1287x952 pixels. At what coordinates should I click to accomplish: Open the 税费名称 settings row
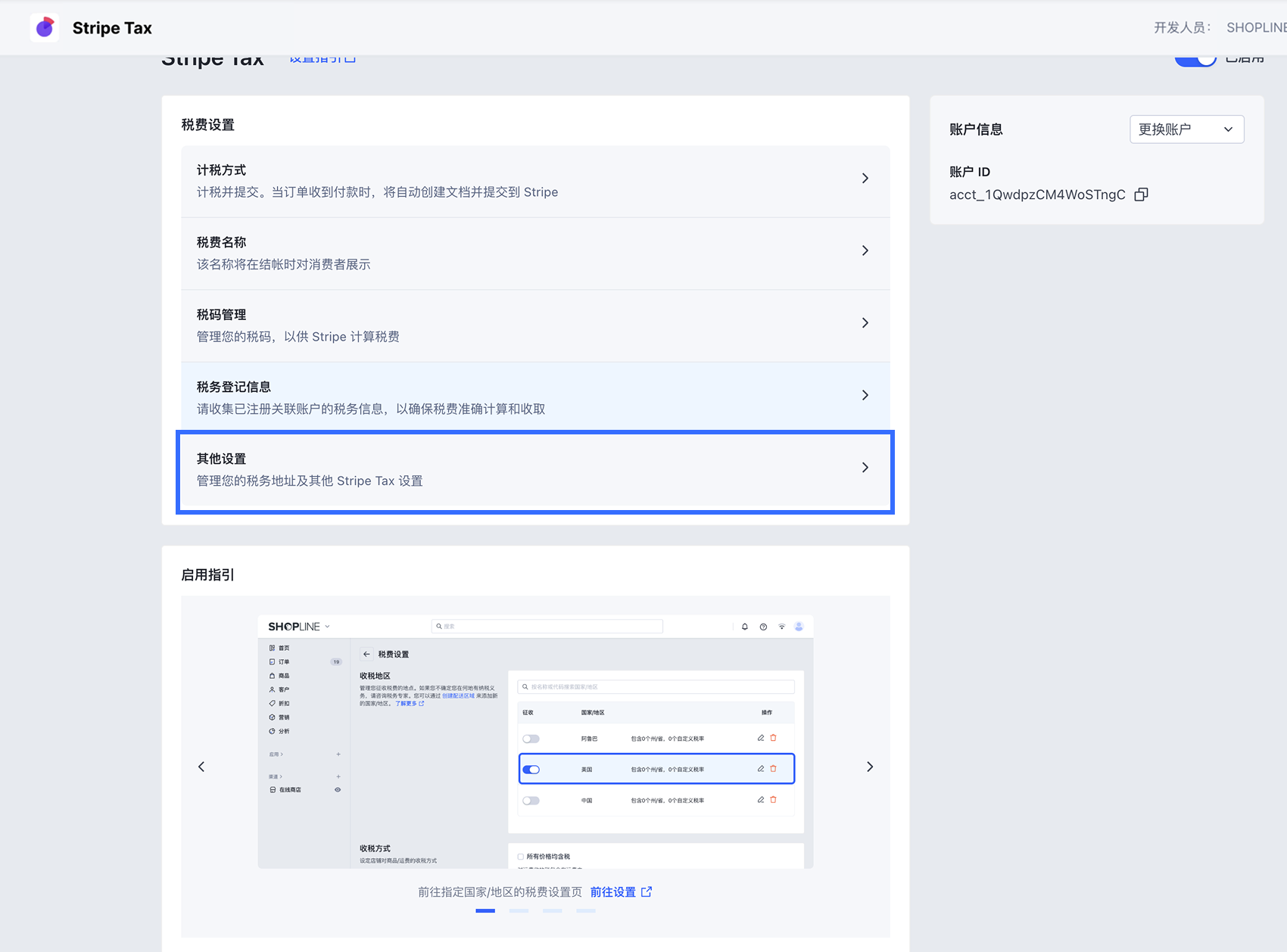click(535, 254)
